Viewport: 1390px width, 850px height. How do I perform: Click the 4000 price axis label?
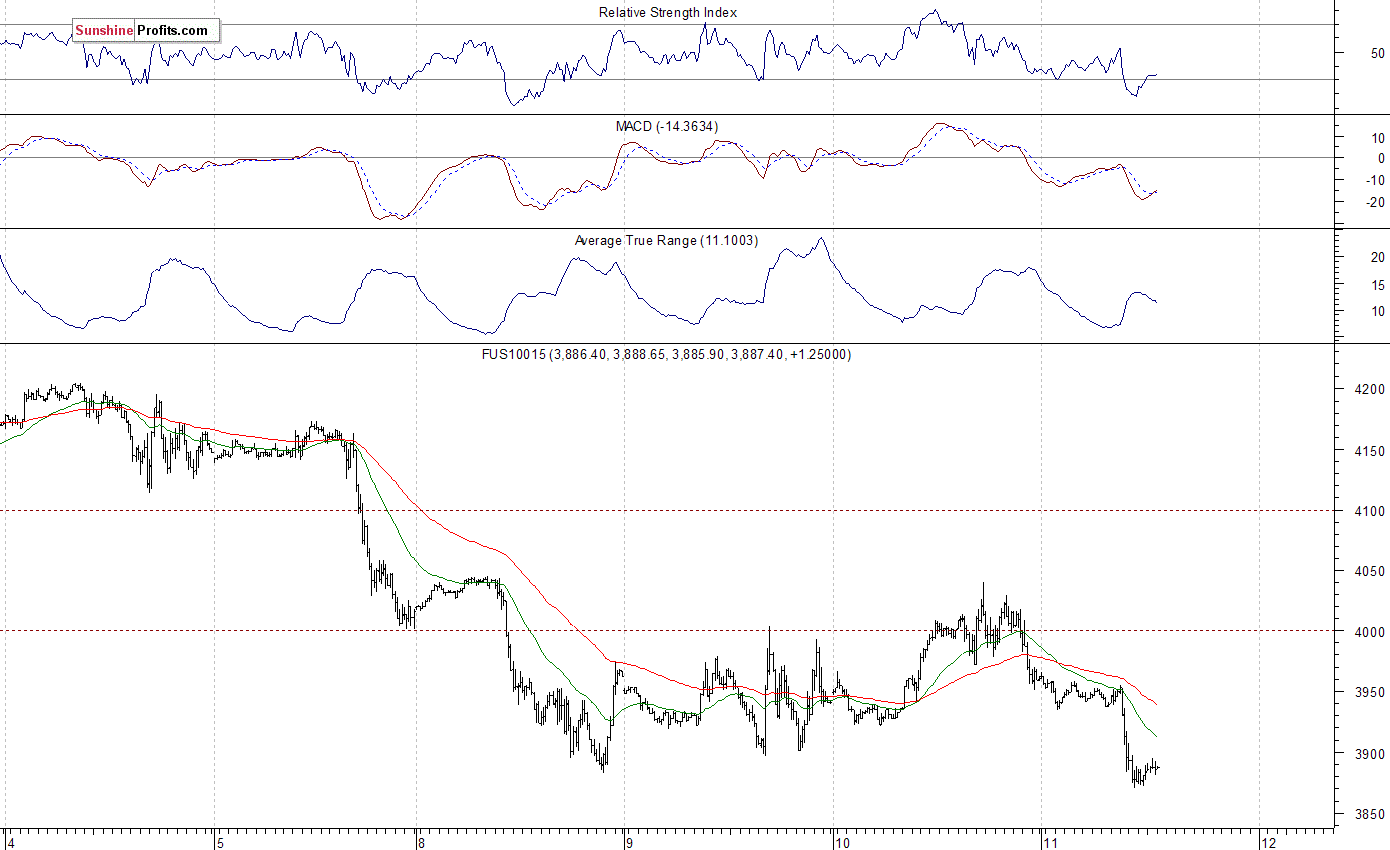[x=1369, y=632]
